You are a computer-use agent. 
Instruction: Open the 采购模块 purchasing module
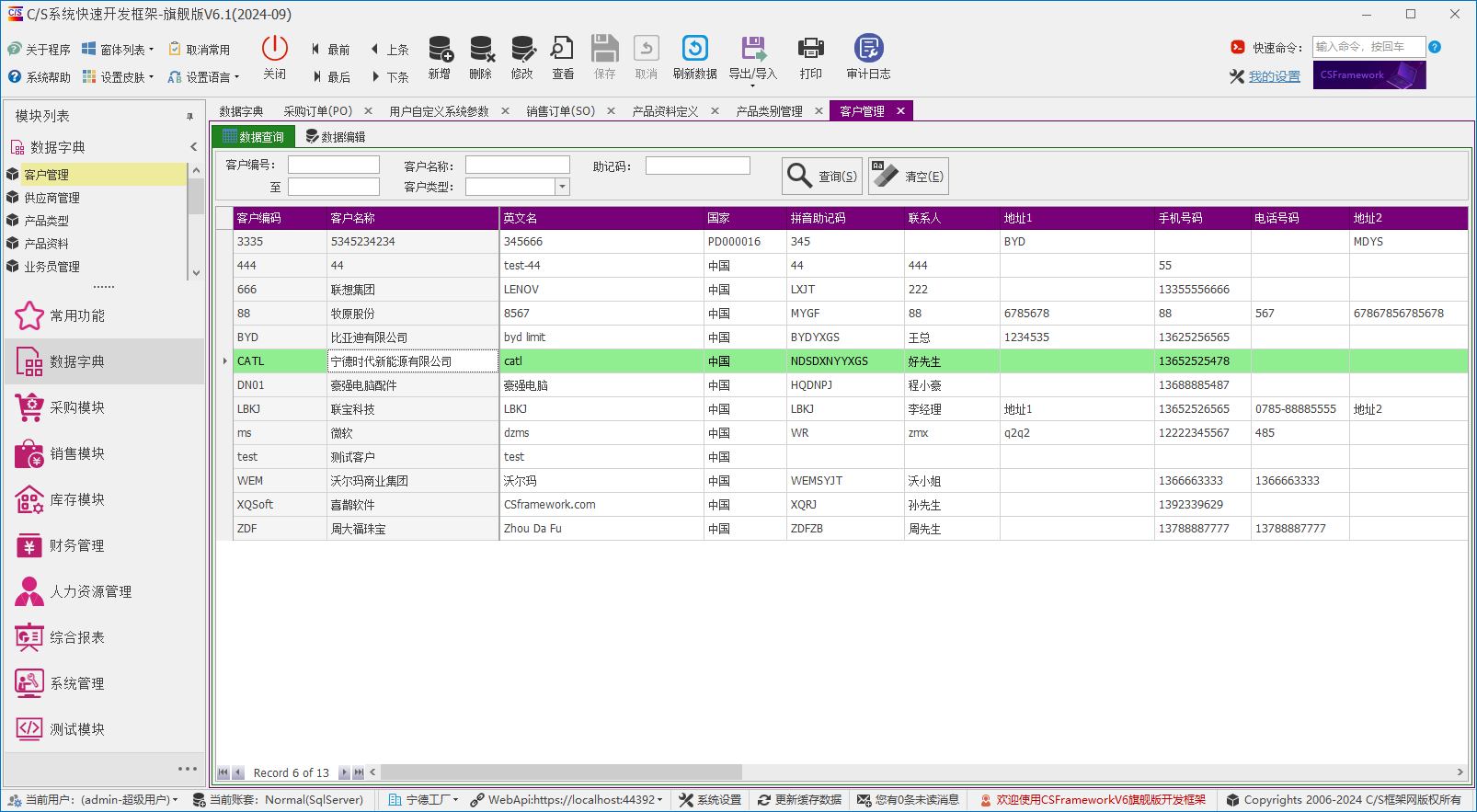coord(104,407)
